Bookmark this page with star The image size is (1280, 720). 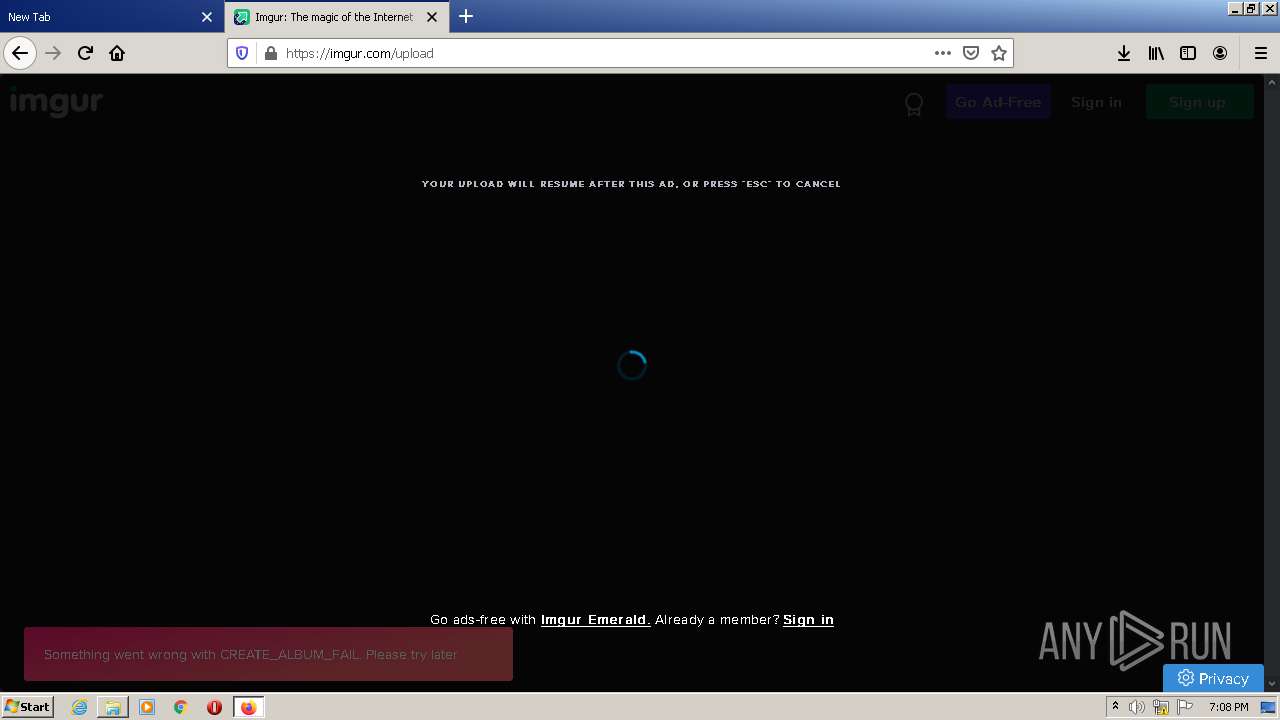998,53
